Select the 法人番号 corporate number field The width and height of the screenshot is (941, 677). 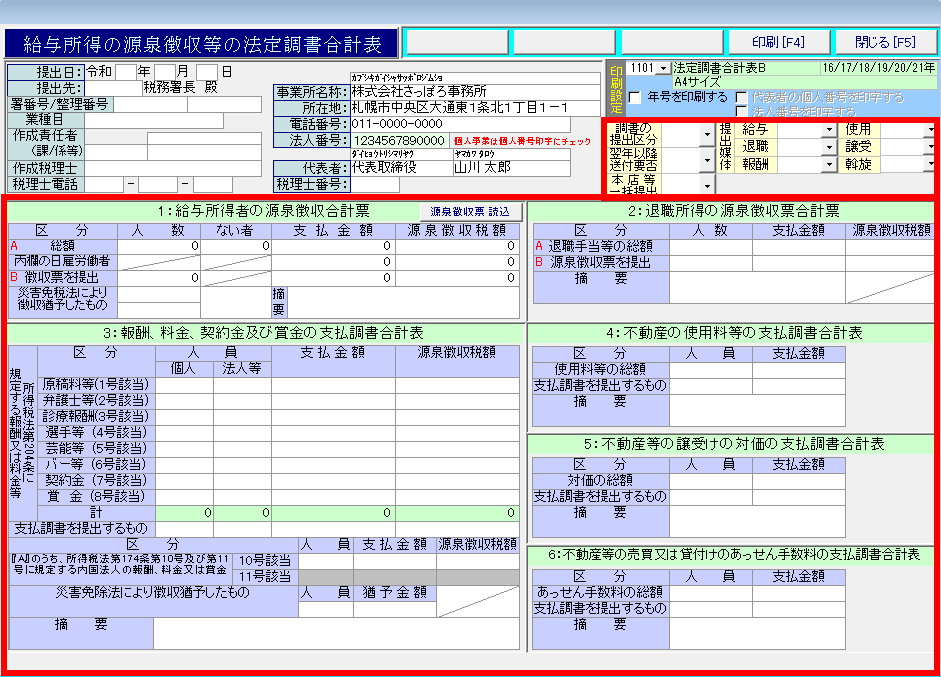pos(400,140)
